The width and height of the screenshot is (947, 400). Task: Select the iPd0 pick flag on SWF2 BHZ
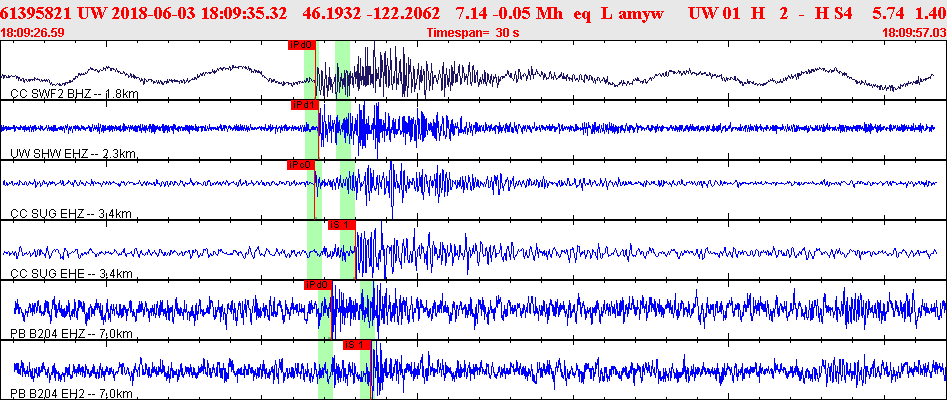click(302, 45)
